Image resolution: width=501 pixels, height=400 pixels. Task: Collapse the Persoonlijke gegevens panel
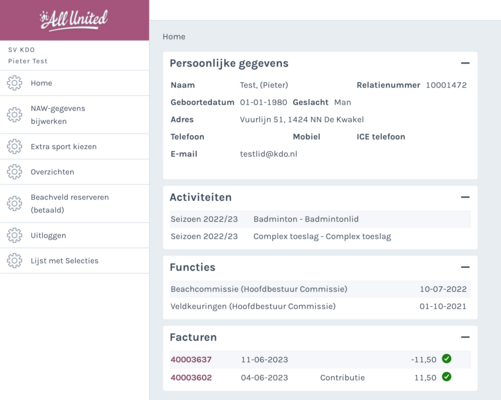[465, 63]
